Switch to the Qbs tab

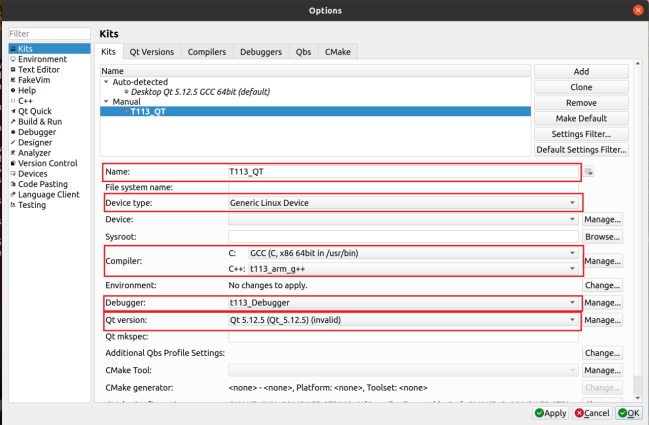(303, 52)
